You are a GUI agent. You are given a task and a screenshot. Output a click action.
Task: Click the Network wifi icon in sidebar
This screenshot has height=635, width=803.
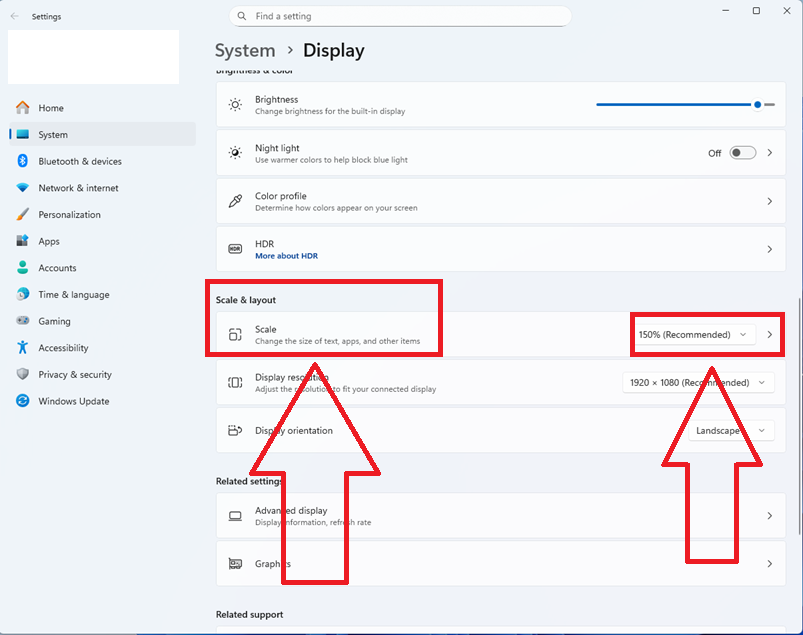click(23, 187)
